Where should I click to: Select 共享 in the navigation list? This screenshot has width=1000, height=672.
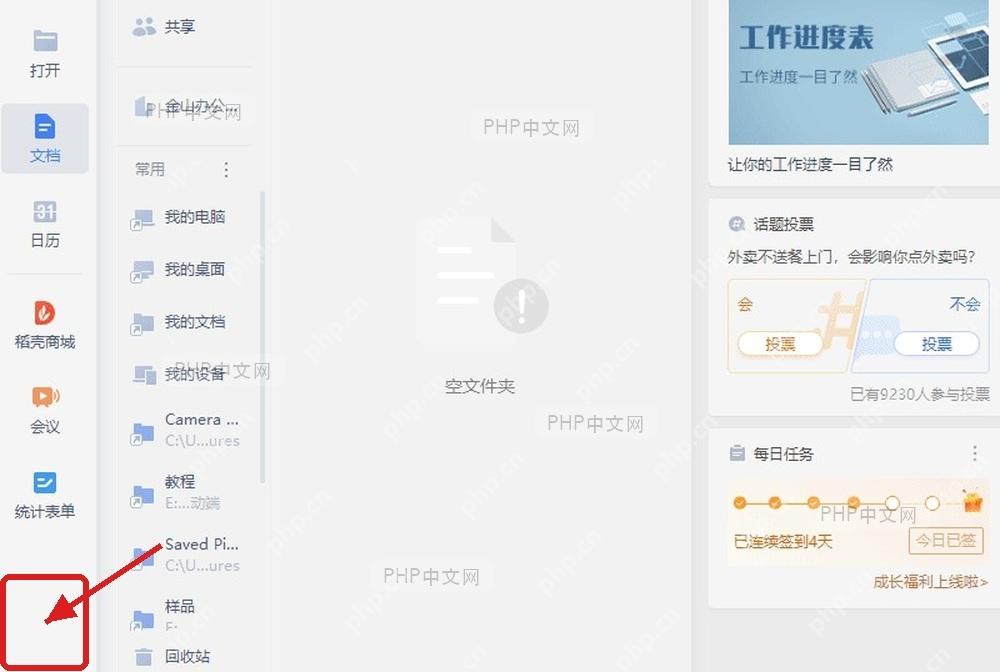coord(180,27)
